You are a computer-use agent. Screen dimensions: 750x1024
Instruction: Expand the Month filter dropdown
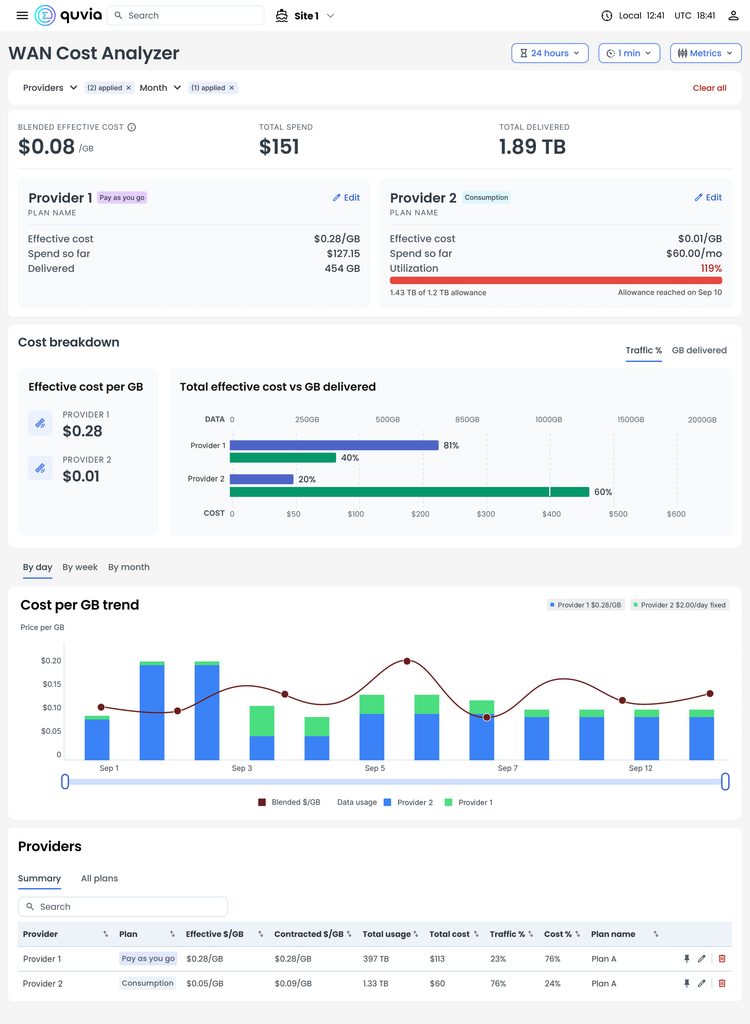click(x=160, y=88)
